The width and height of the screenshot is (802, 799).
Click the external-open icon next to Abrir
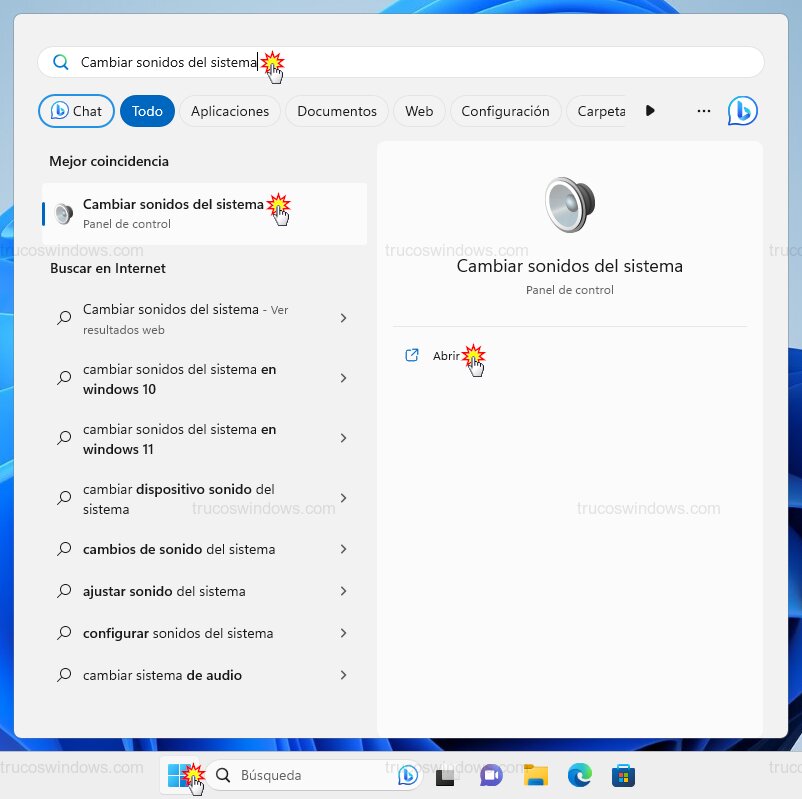click(x=412, y=355)
